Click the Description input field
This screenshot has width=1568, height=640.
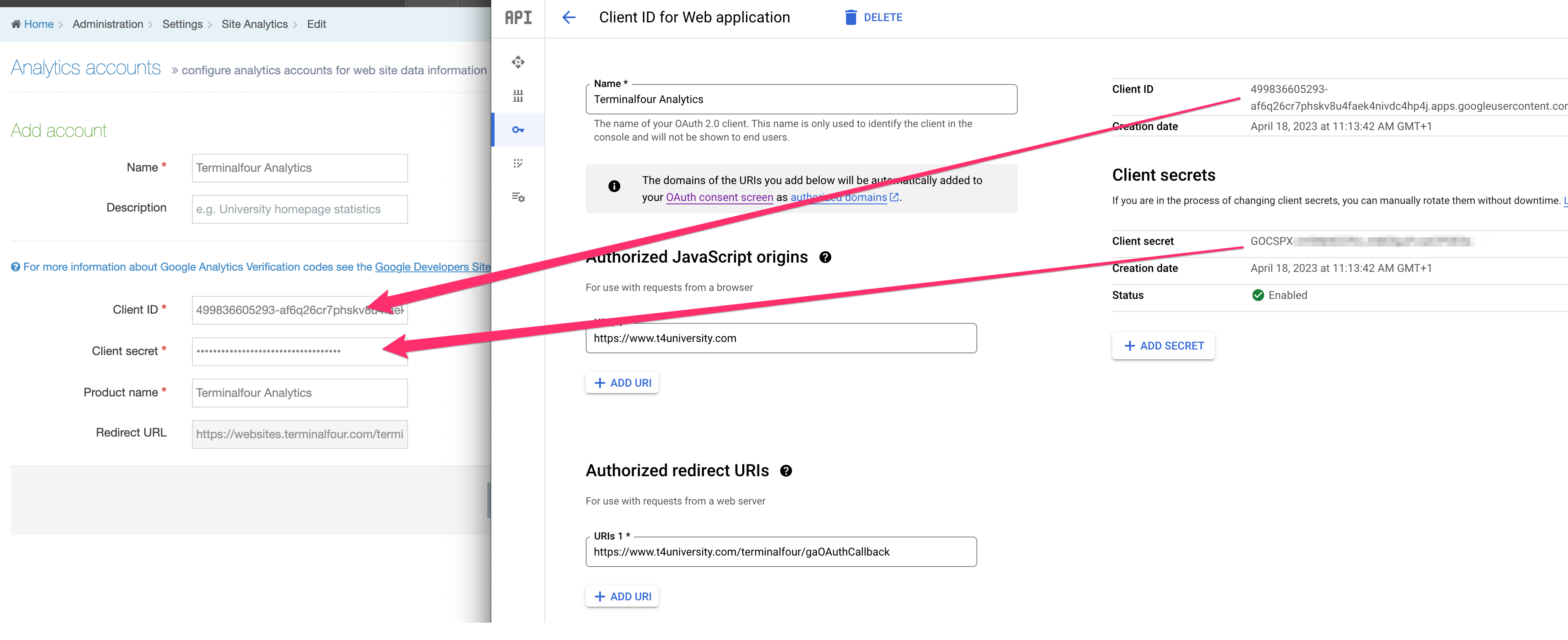(x=300, y=209)
